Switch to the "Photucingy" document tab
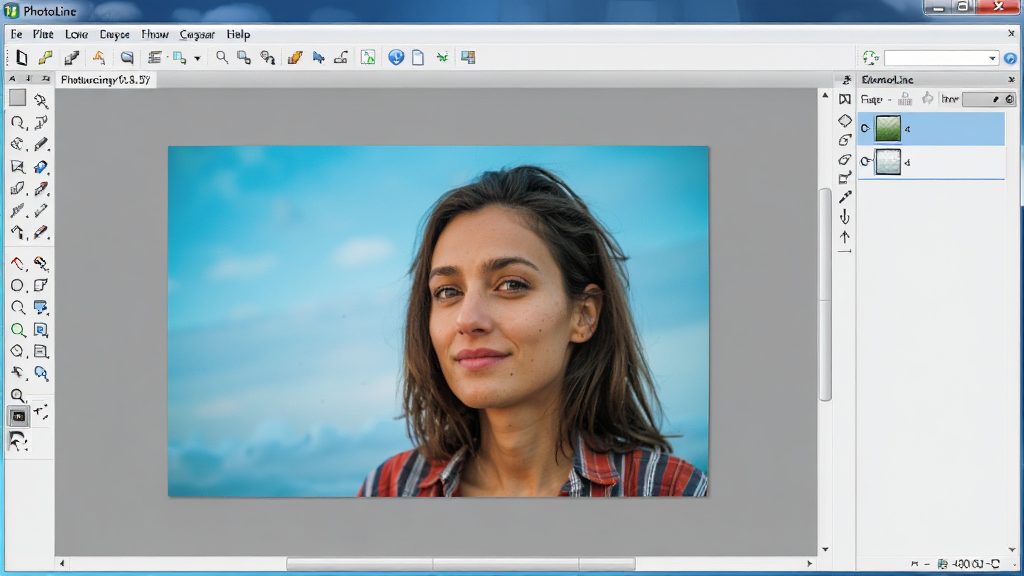 pyautogui.click(x=105, y=80)
